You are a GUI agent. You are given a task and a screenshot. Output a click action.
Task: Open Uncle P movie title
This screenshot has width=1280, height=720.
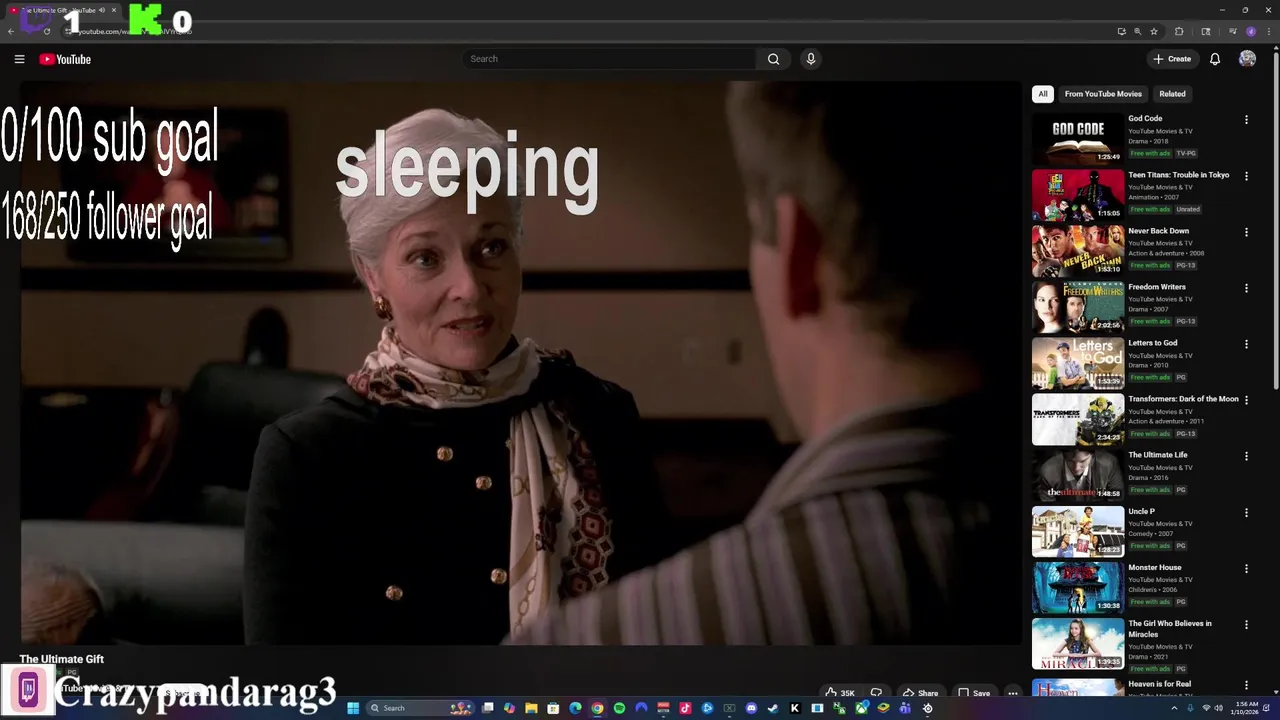click(x=1141, y=511)
